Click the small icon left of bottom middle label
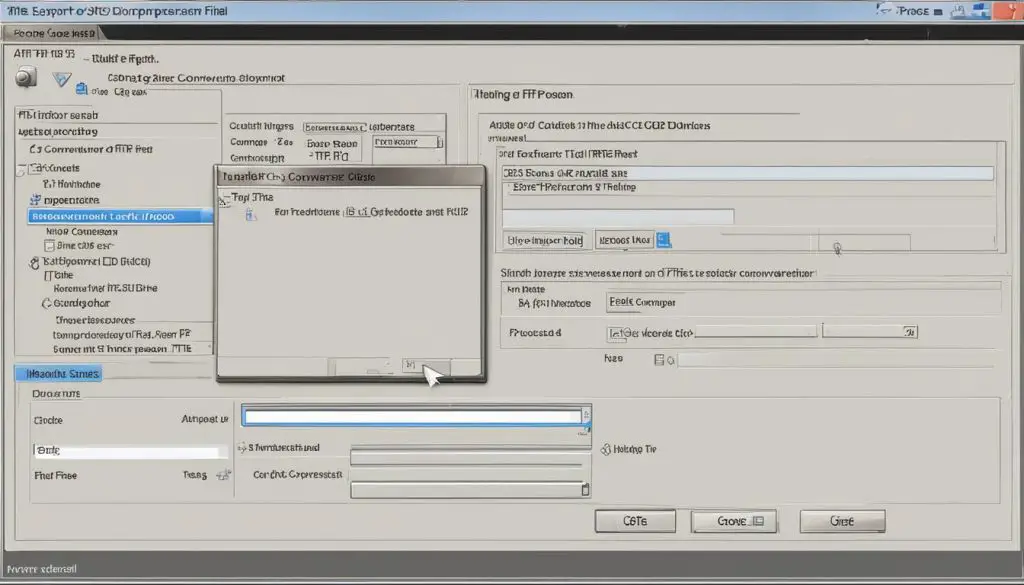 (x=242, y=448)
